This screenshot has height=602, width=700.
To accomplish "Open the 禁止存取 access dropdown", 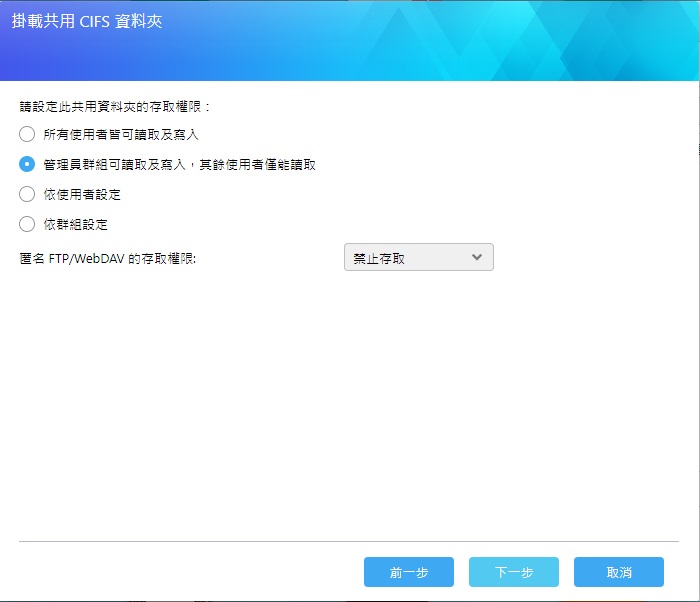I will point(419,257).
